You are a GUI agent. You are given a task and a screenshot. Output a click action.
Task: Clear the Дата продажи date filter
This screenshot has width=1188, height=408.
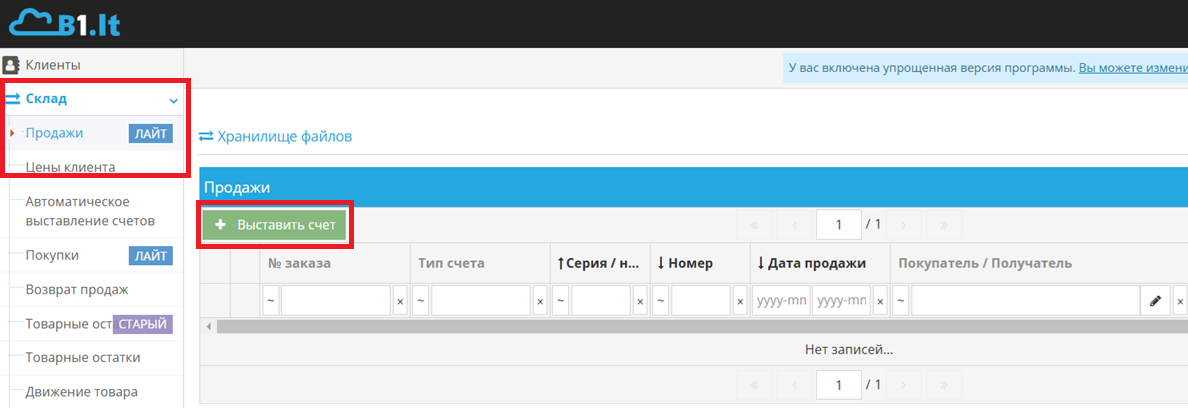tap(880, 301)
